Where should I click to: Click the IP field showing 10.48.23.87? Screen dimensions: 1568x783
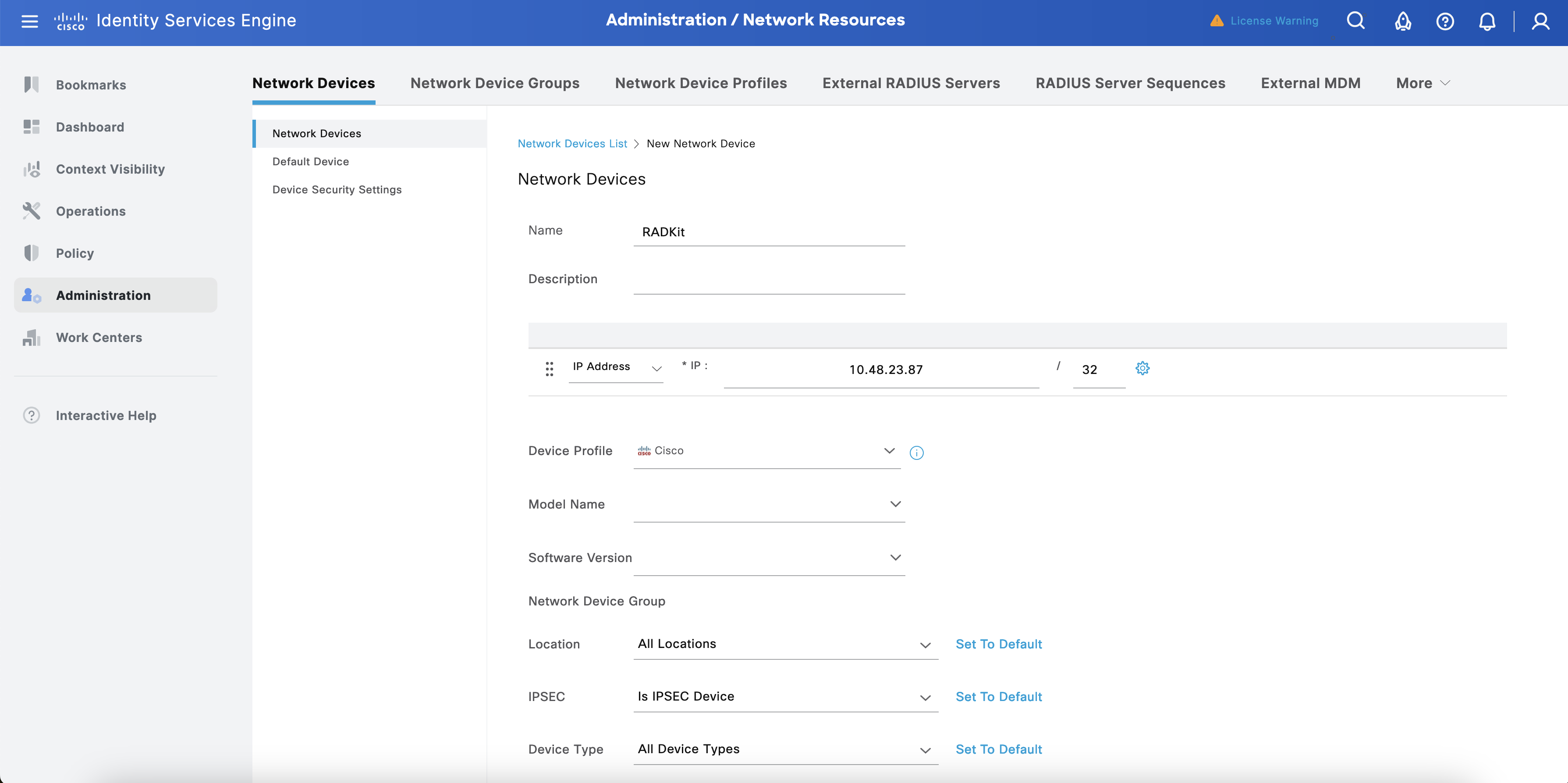(x=881, y=370)
